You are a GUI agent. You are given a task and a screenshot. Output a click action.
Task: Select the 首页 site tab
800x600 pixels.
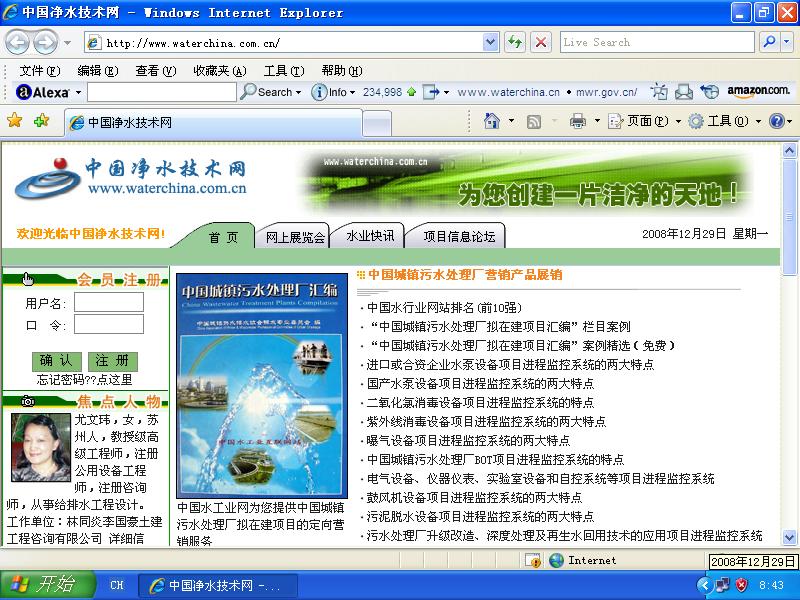pos(223,237)
